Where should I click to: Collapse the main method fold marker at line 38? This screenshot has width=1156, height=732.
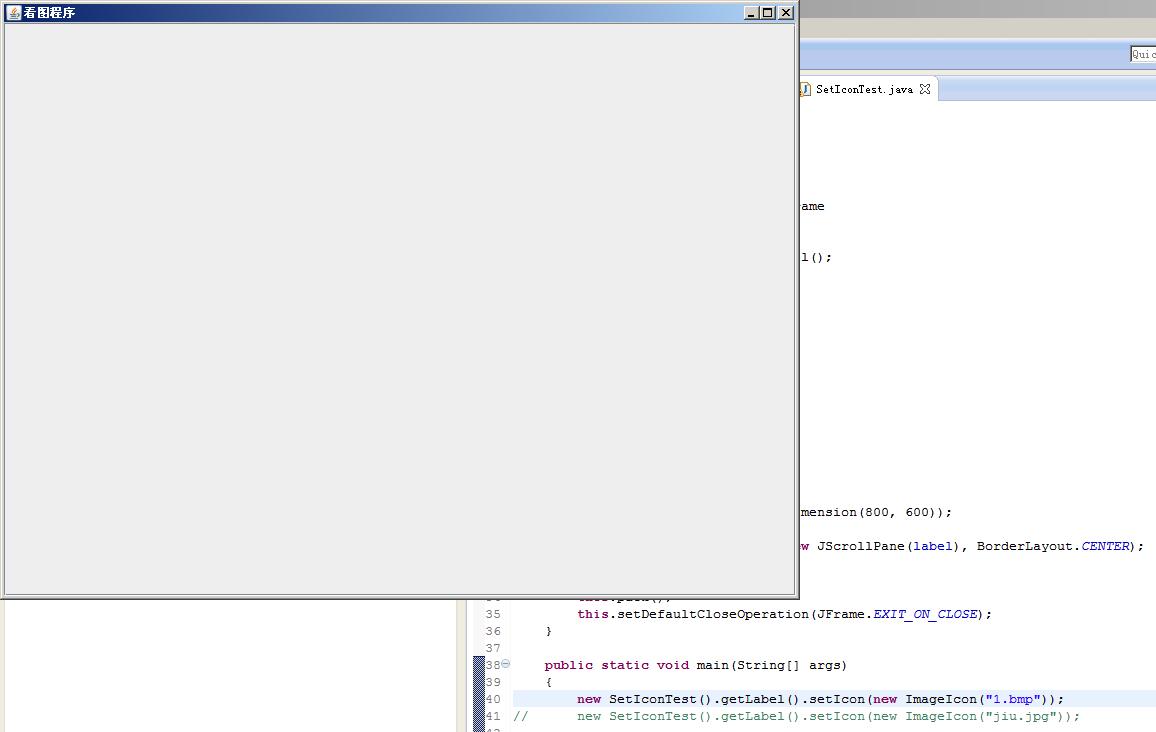(x=505, y=664)
